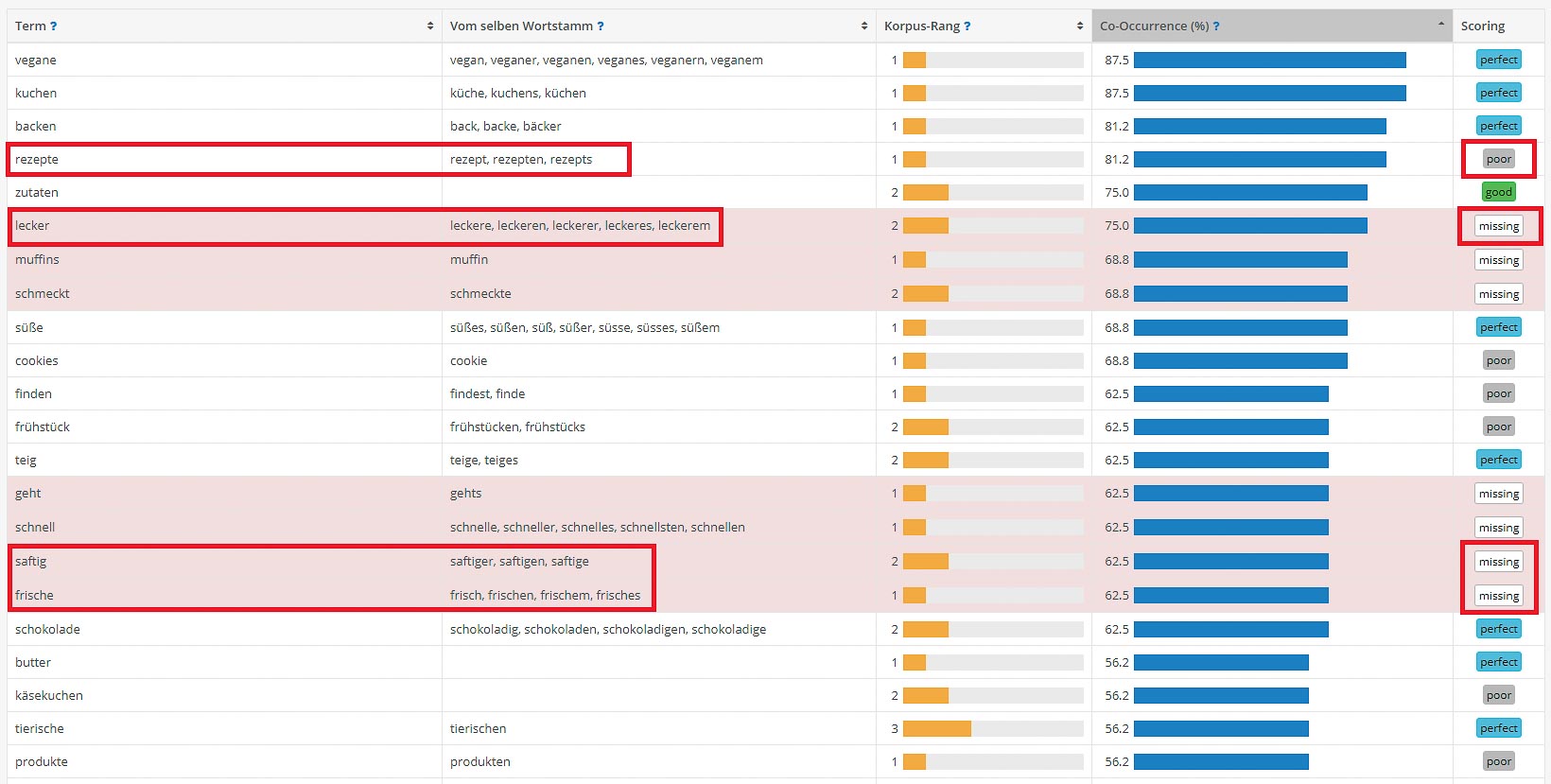
Task: Click the help icon next to Term
Action: pos(54,26)
